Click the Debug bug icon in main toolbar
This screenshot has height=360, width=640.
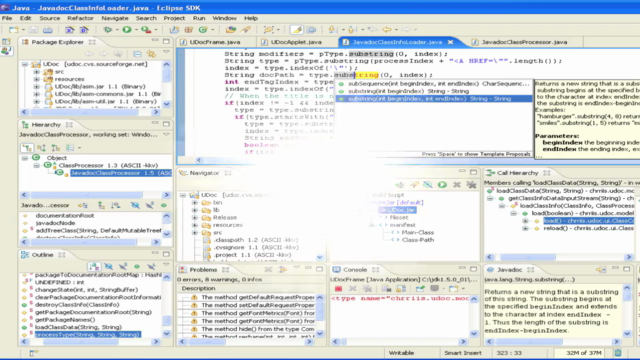tap(108, 29)
